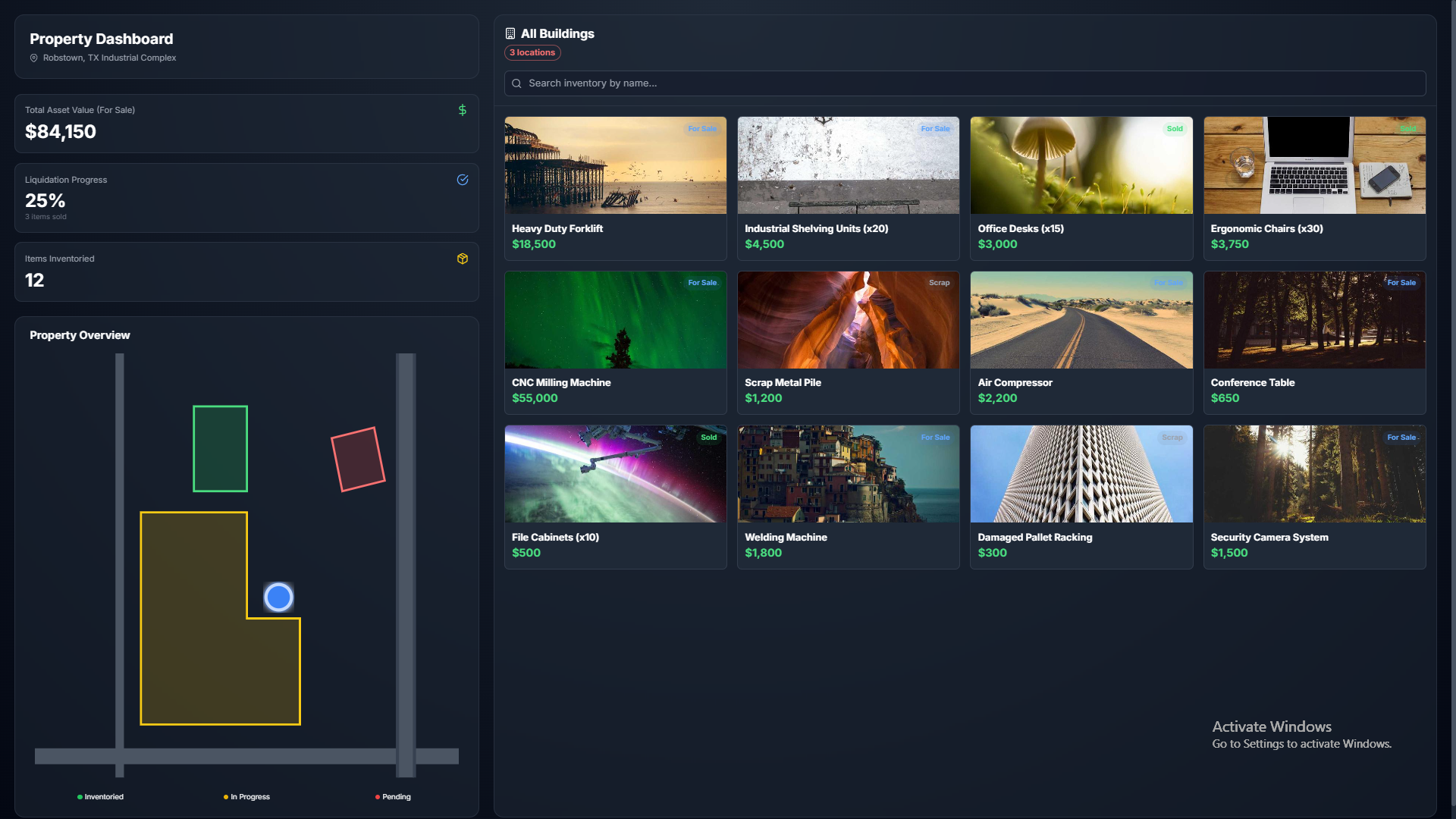This screenshot has height=819, width=1456.
Task: Click the dollar sign icon beside Total Asset Value
Action: tap(463, 109)
